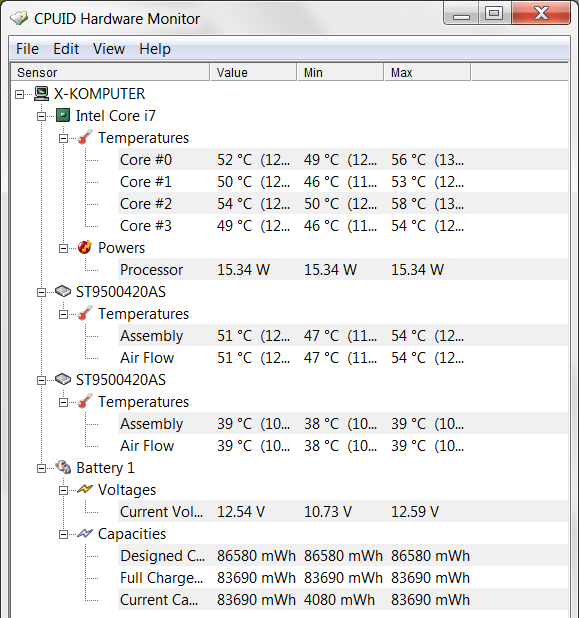Click the flame icon next to Powers
This screenshot has width=579, height=618.
click(85, 248)
